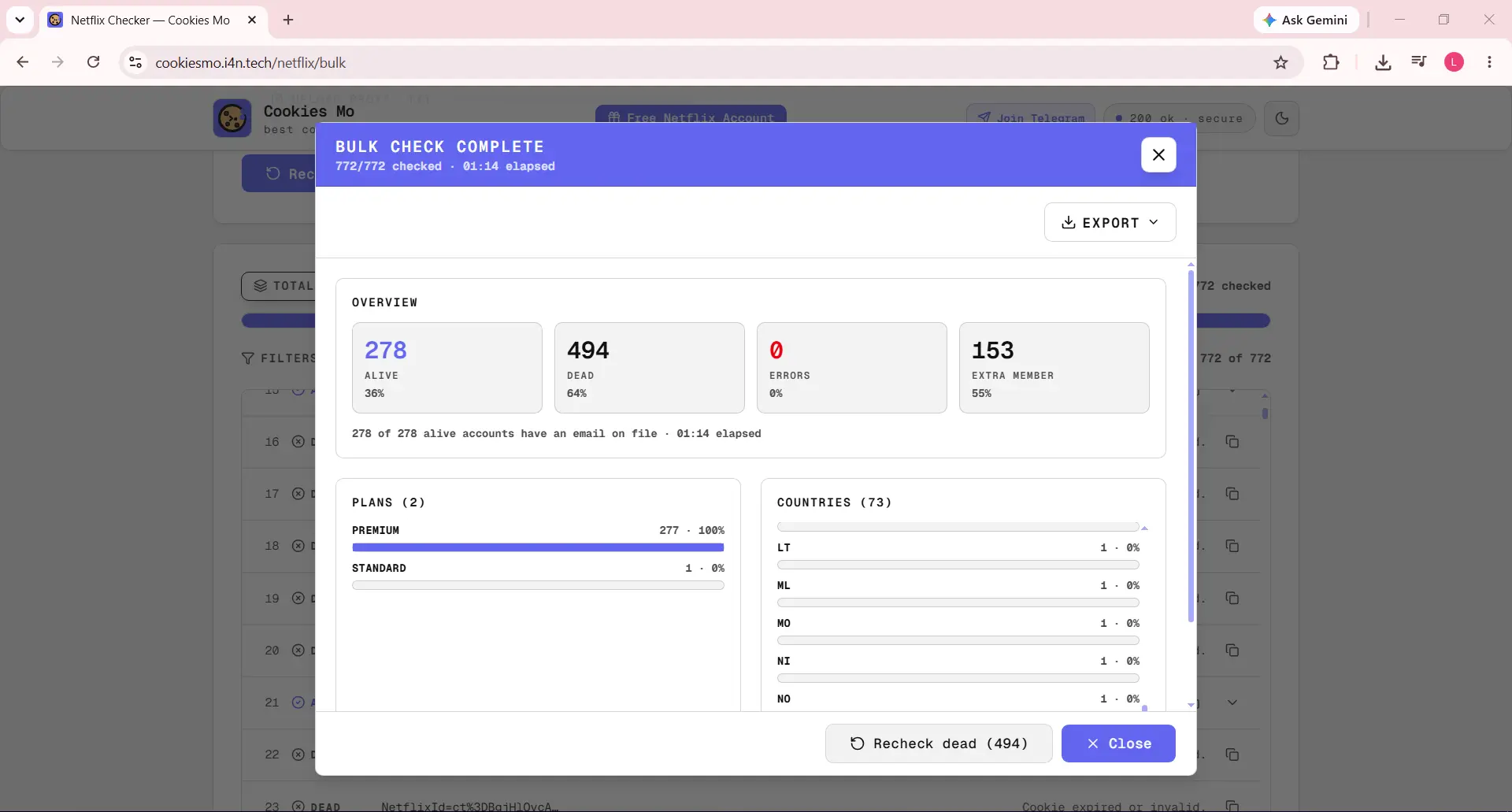Viewport: 1512px width, 812px height.
Task: Close the bulk check dialog with the X icon
Action: [x=1158, y=154]
